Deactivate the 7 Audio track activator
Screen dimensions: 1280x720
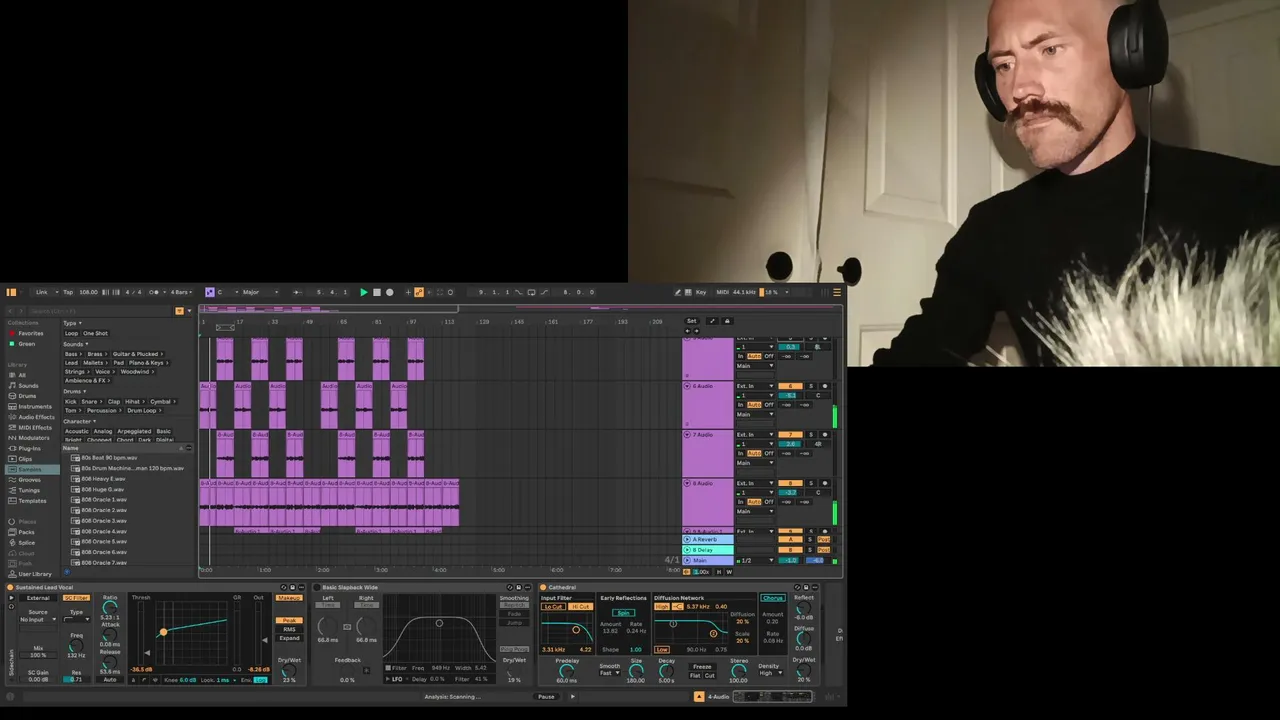click(791, 435)
